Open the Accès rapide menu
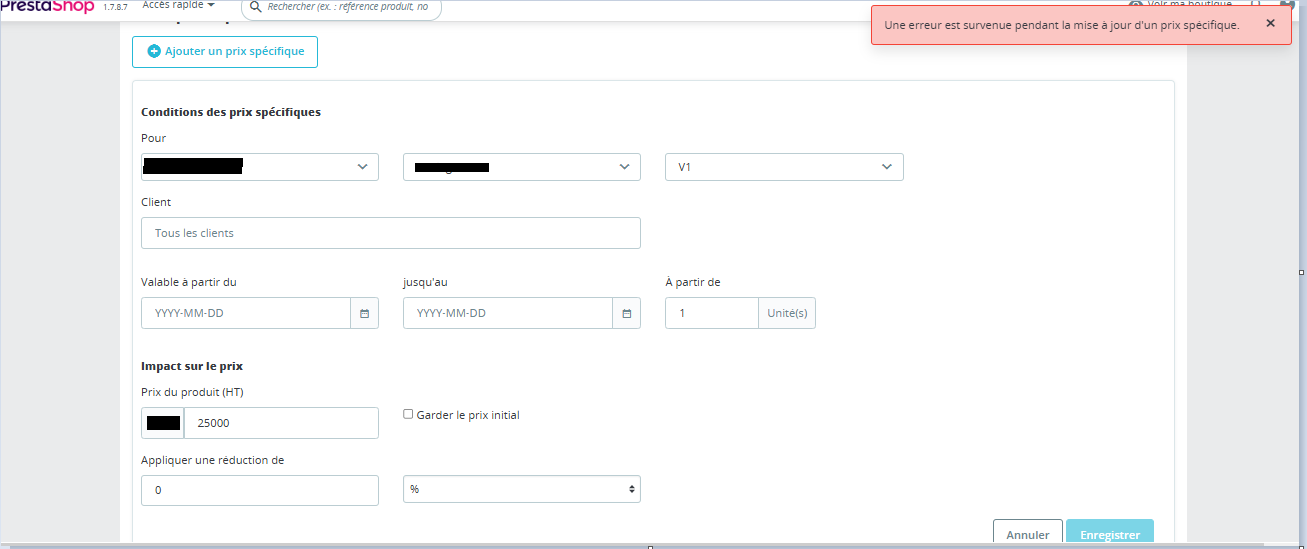Viewport: 1307px width, 549px height. click(x=179, y=5)
